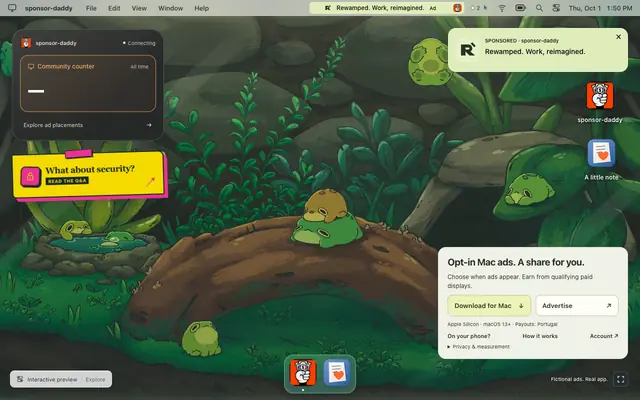640x400 pixels.
Task: Open the All time range selector
Action: tap(139, 67)
